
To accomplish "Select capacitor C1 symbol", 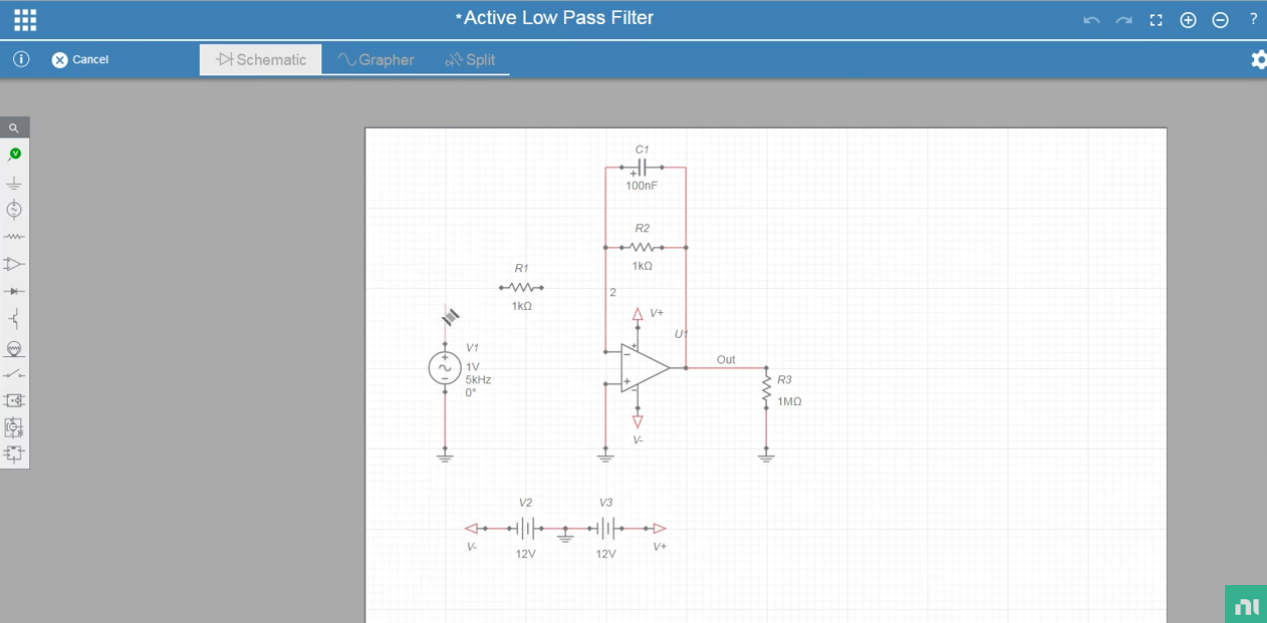I will click(x=642, y=168).
